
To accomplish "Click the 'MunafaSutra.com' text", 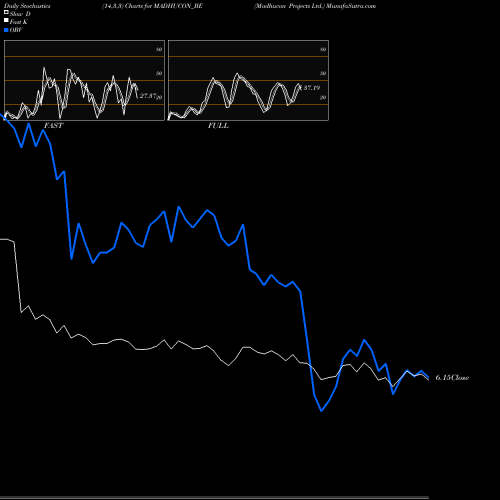I will (351, 6).
